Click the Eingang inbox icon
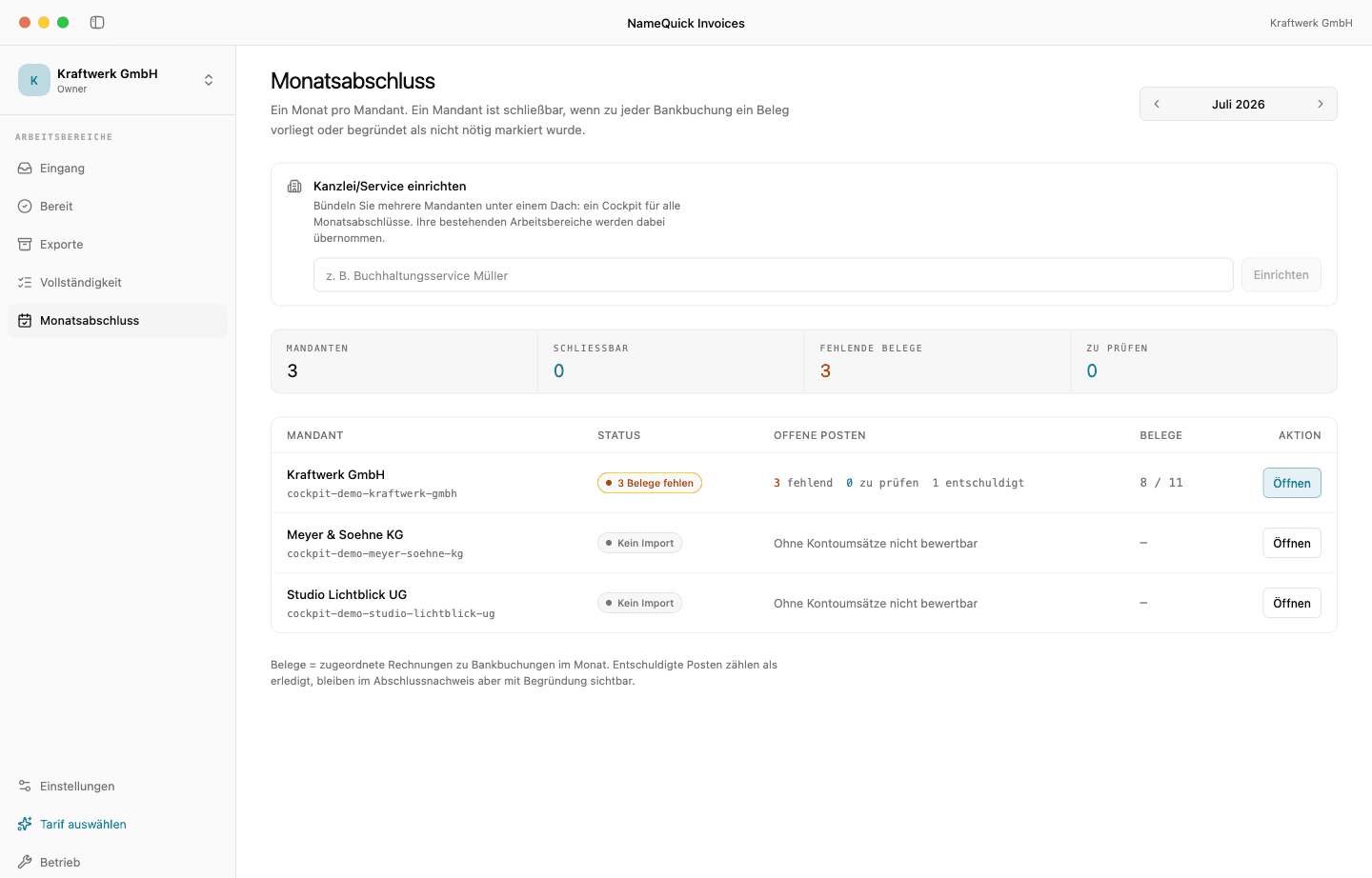The width and height of the screenshot is (1372, 878). (x=25, y=169)
